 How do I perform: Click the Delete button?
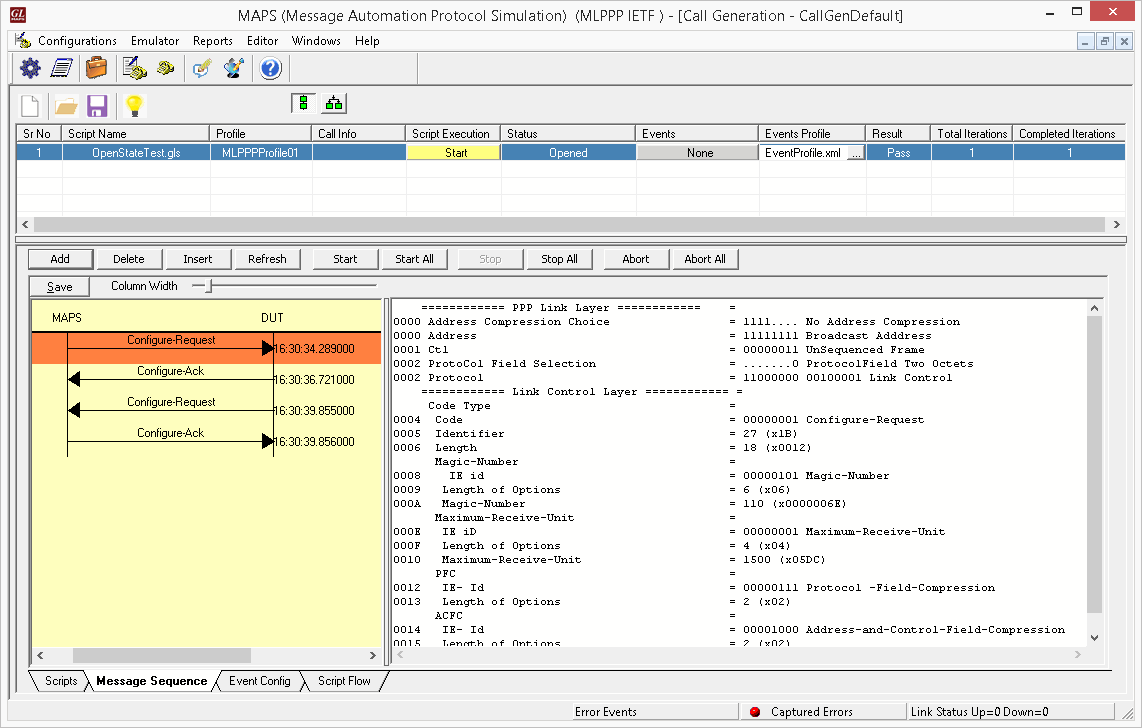tap(129, 259)
